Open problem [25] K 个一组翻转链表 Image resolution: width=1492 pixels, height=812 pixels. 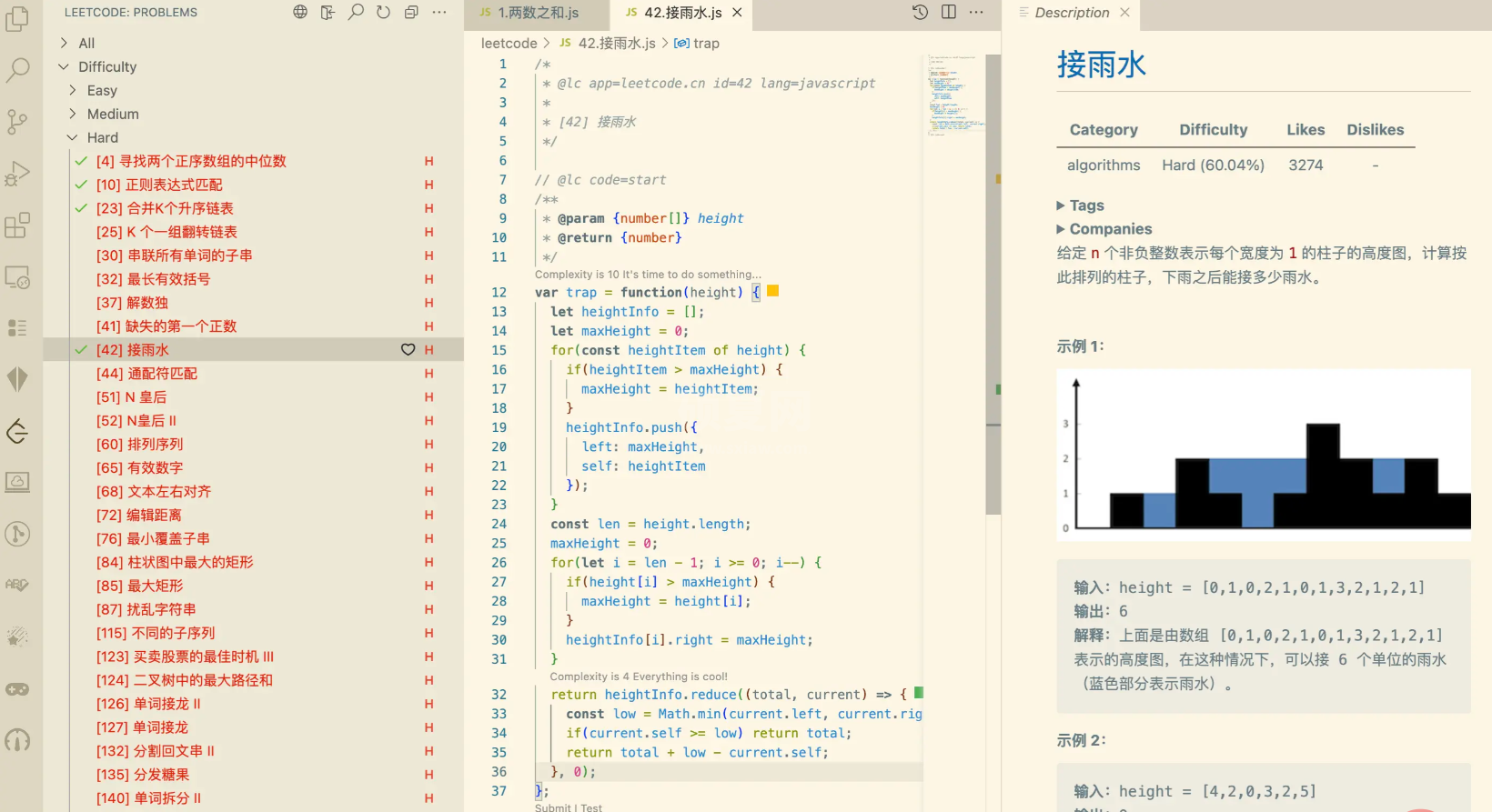coord(166,232)
